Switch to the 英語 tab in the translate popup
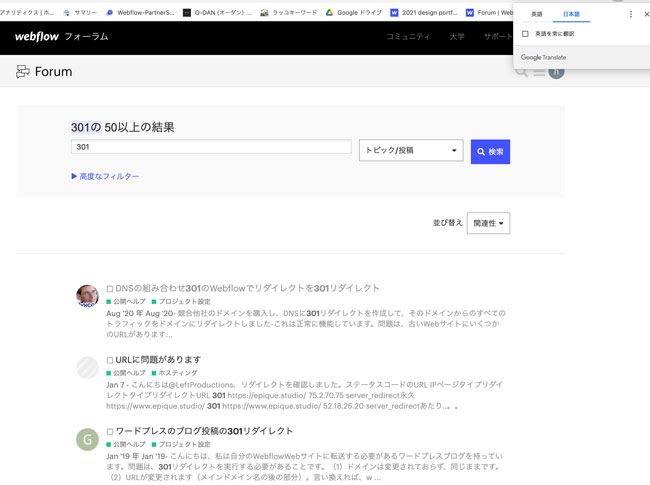650x485 pixels. 536,14
